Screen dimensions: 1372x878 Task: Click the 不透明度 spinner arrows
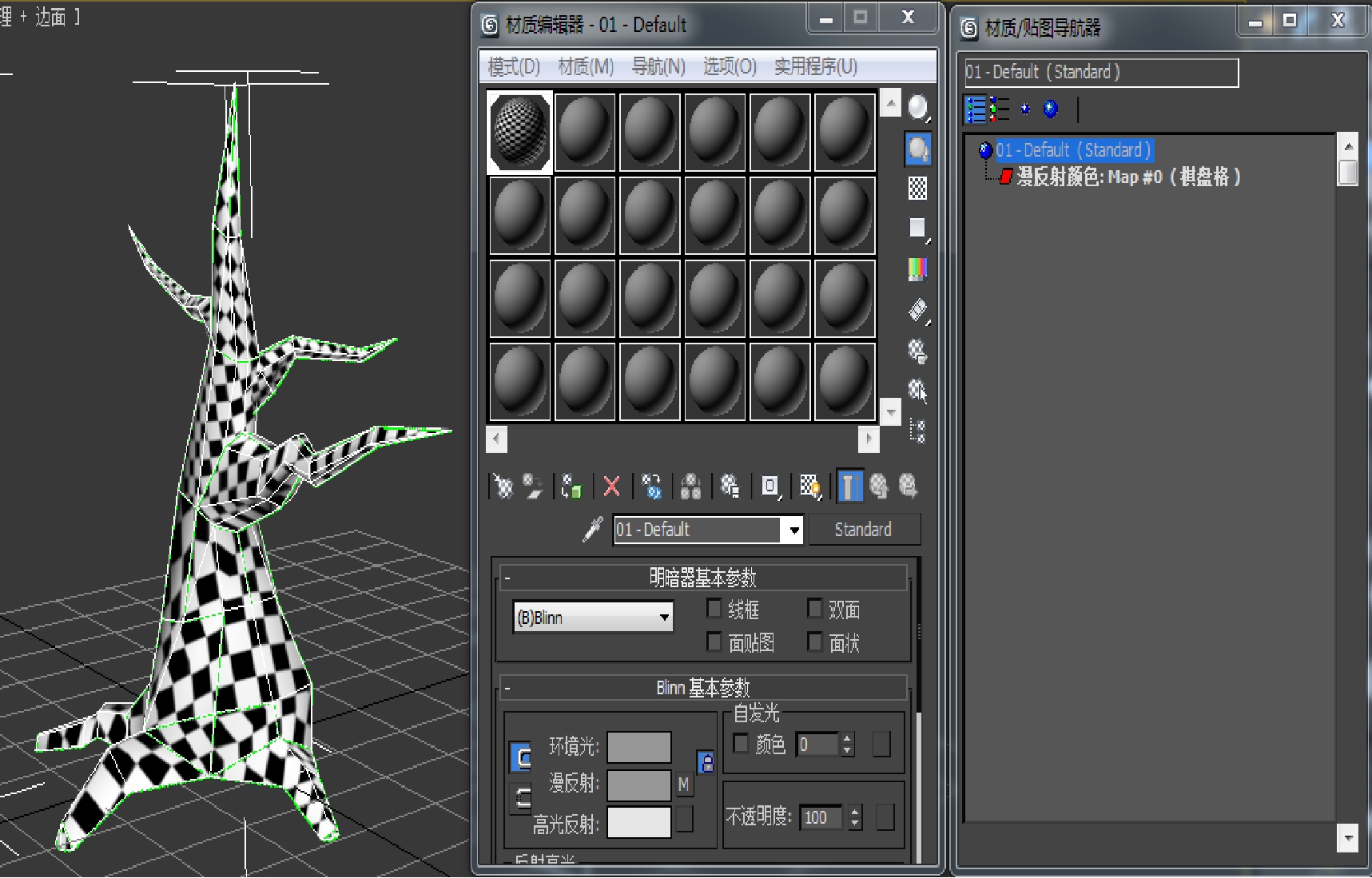[855, 817]
